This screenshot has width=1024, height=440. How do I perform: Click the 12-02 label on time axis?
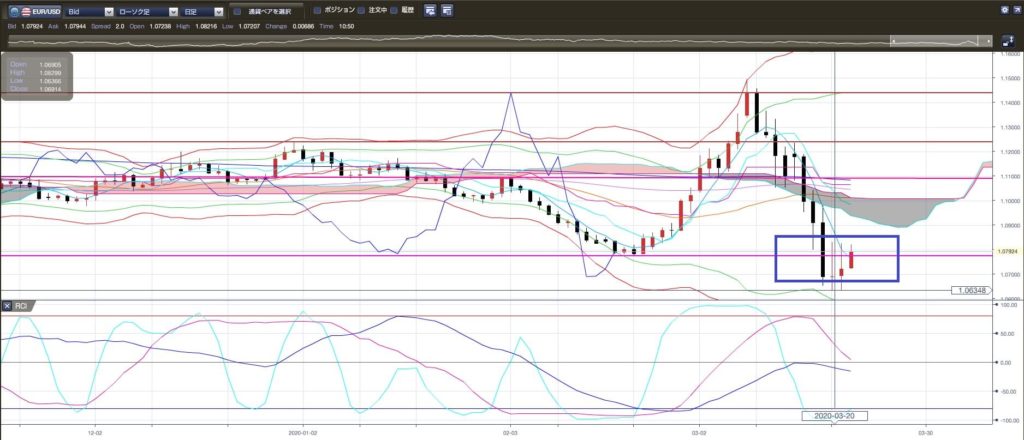95,432
